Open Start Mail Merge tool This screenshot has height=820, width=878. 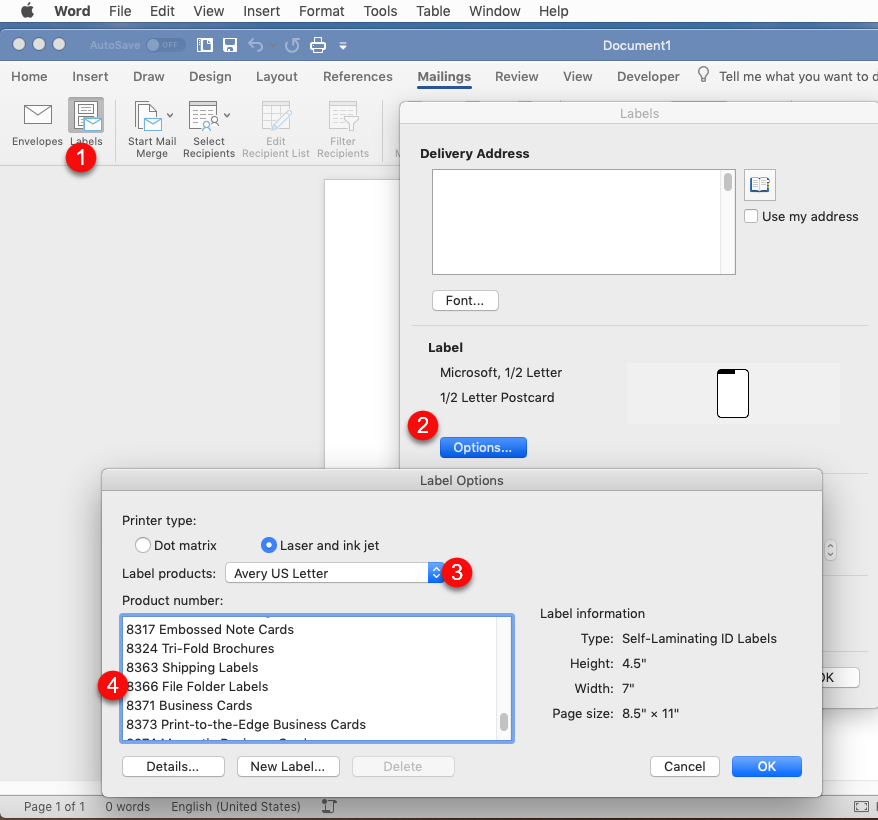[147, 116]
